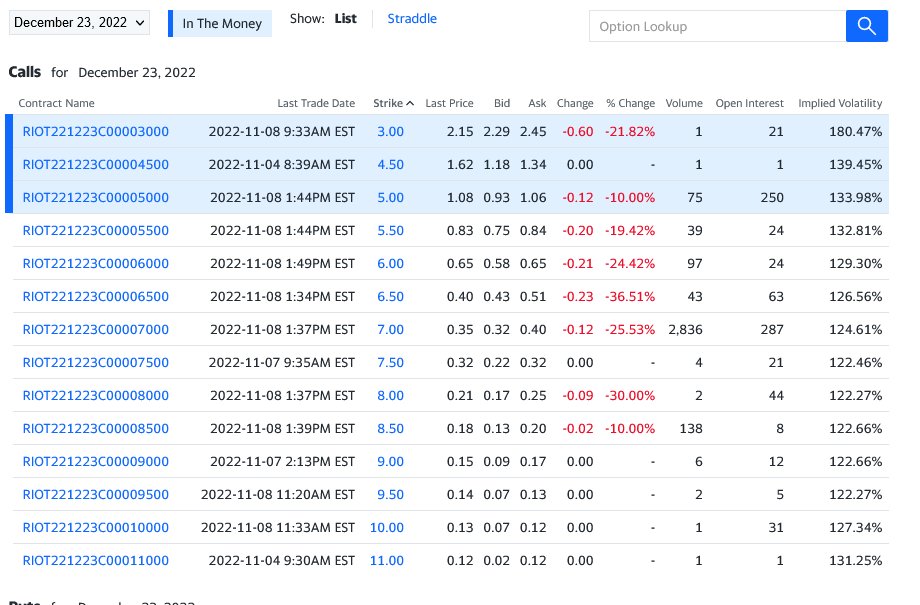Open contract RIOT221223C00003000
The height and width of the screenshot is (605, 920).
click(96, 131)
